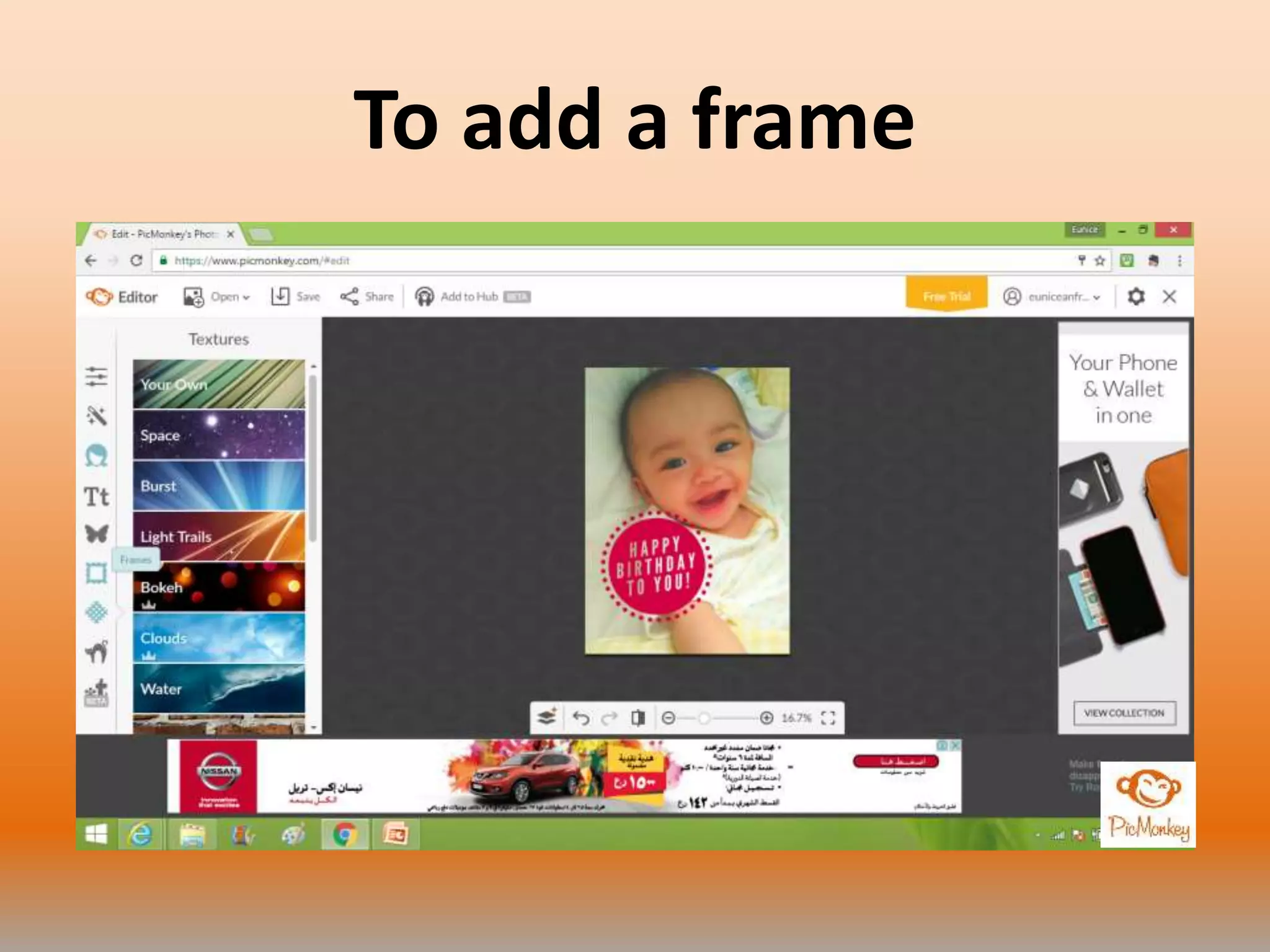Click the red button in Nissan ad

click(895, 761)
